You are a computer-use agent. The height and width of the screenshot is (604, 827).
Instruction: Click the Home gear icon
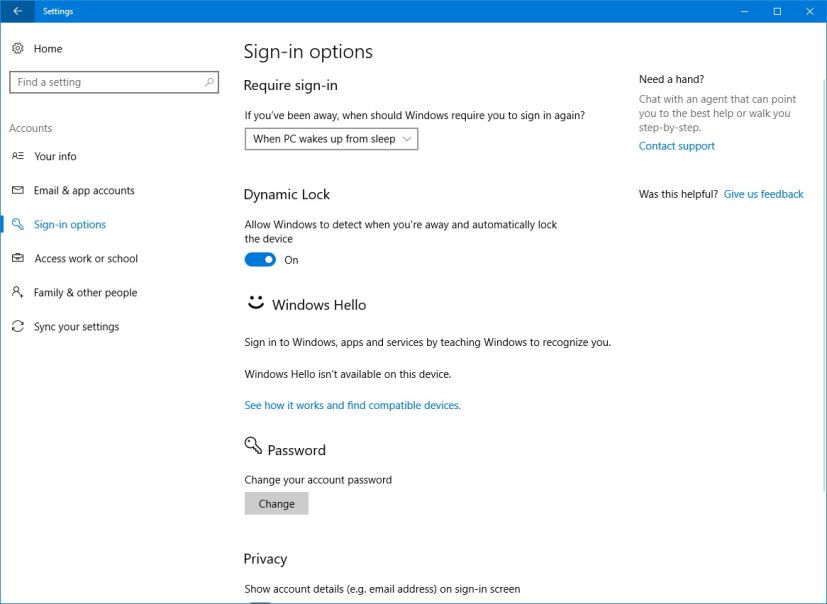18,48
